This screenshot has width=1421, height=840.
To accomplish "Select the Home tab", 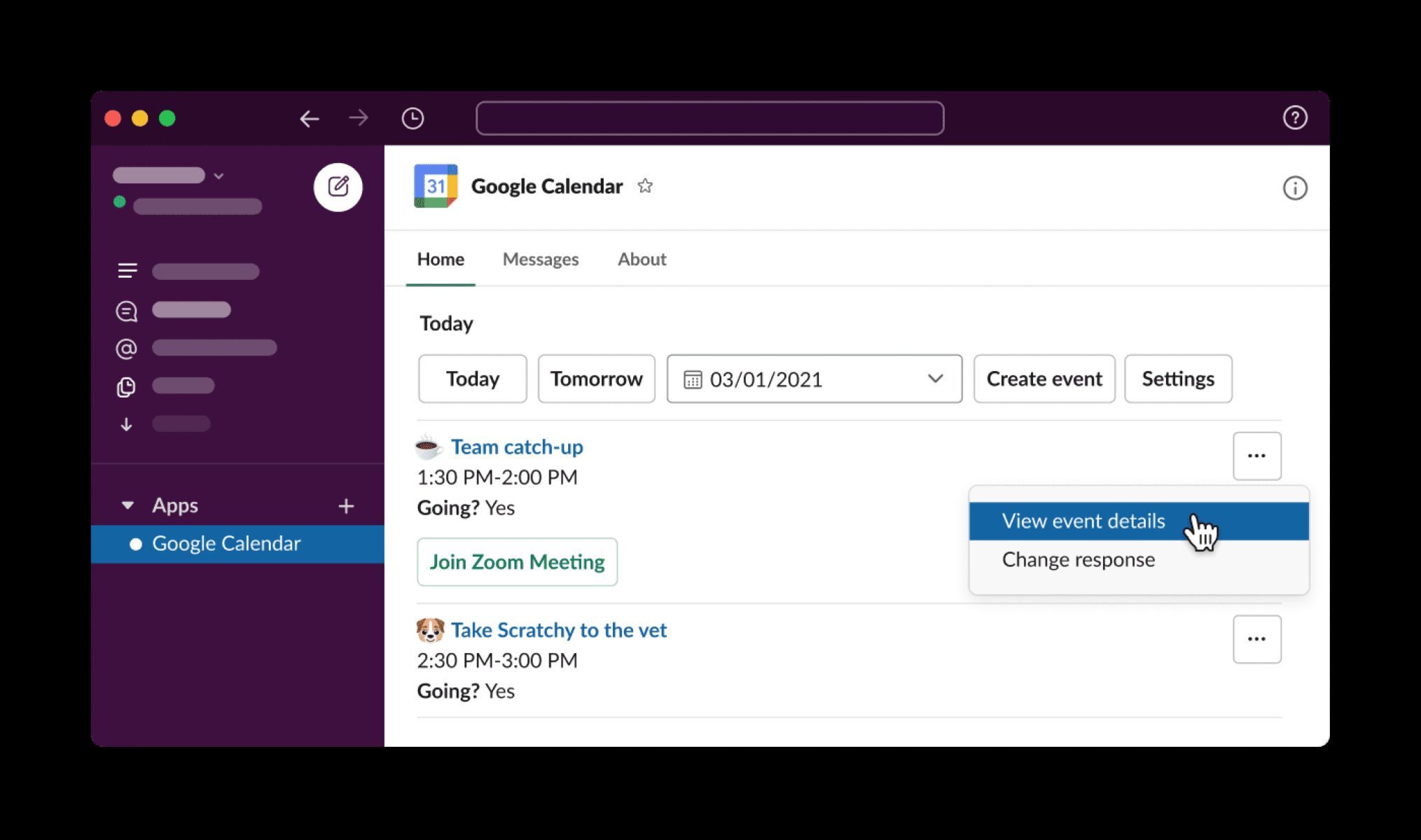I will (x=440, y=260).
